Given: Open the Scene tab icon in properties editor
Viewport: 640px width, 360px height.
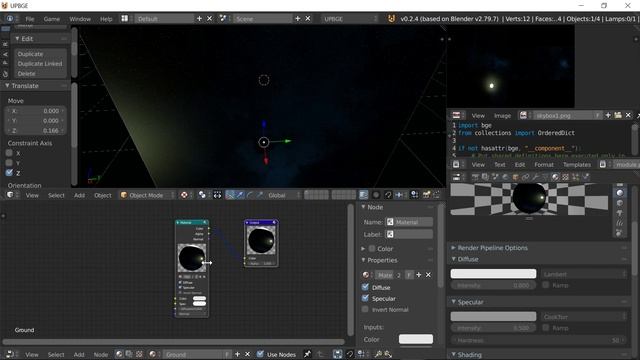Looking at the screenshot, I should [x=495, y=177].
